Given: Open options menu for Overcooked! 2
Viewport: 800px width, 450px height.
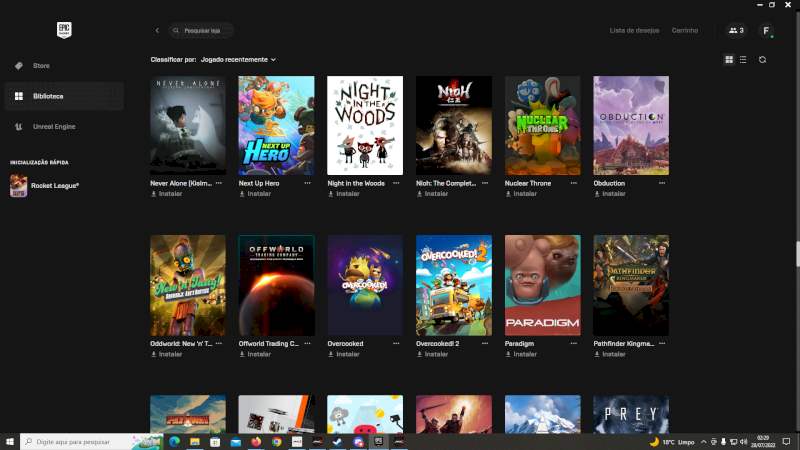Looking at the screenshot, I should point(485,344).
